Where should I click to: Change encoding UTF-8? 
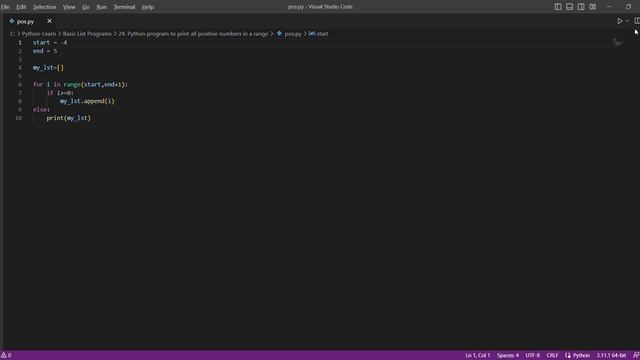(533, 356)
